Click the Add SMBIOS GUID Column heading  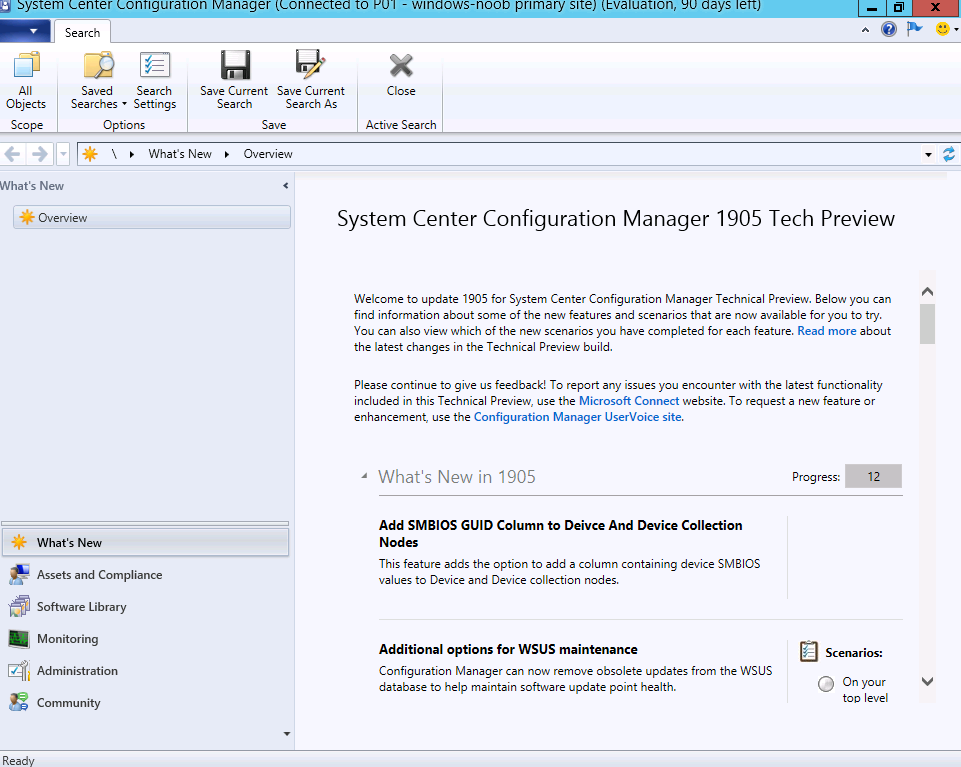click(561, 533)
